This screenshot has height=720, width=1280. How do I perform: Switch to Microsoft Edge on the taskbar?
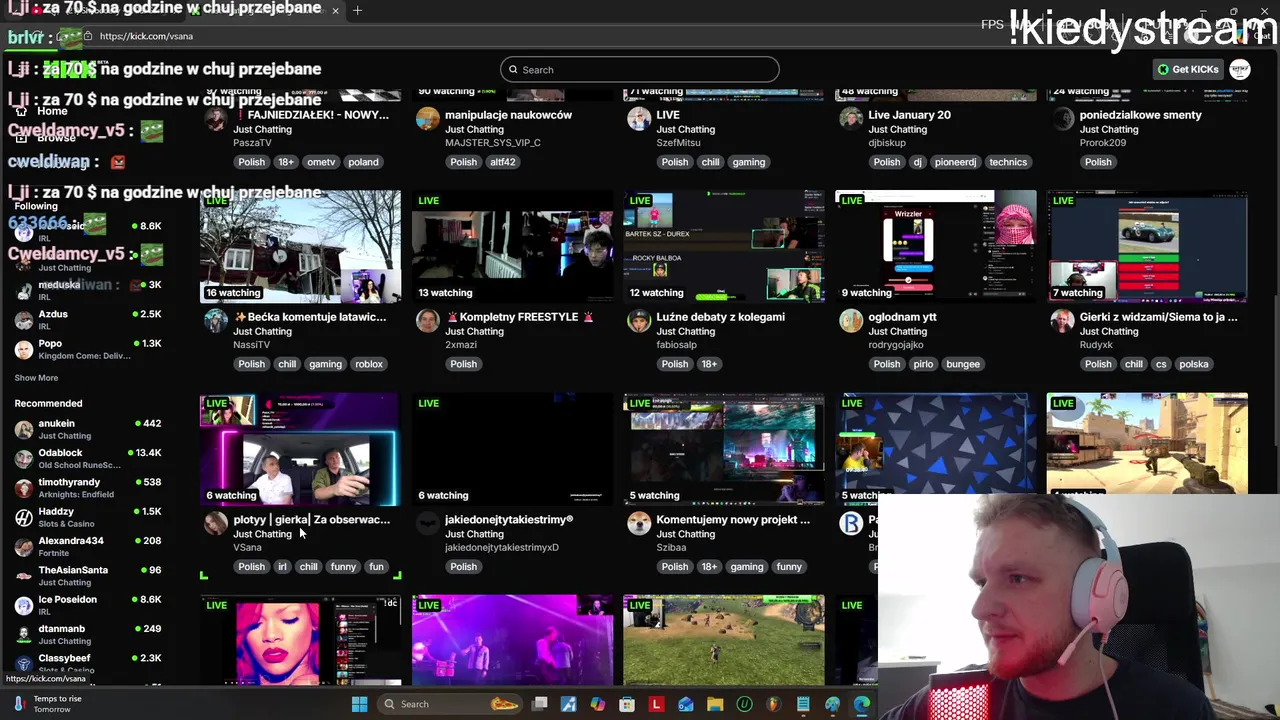(861, 704)
